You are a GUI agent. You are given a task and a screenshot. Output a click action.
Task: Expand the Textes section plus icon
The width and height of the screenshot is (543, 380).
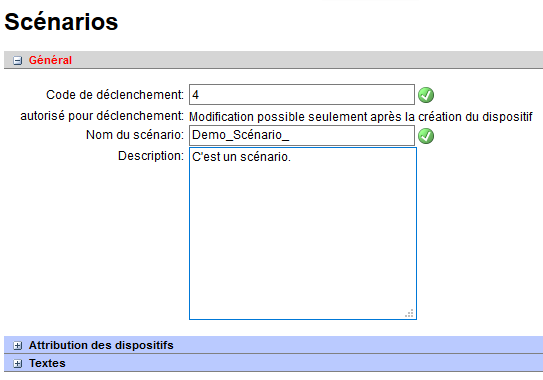coord(17,363)
